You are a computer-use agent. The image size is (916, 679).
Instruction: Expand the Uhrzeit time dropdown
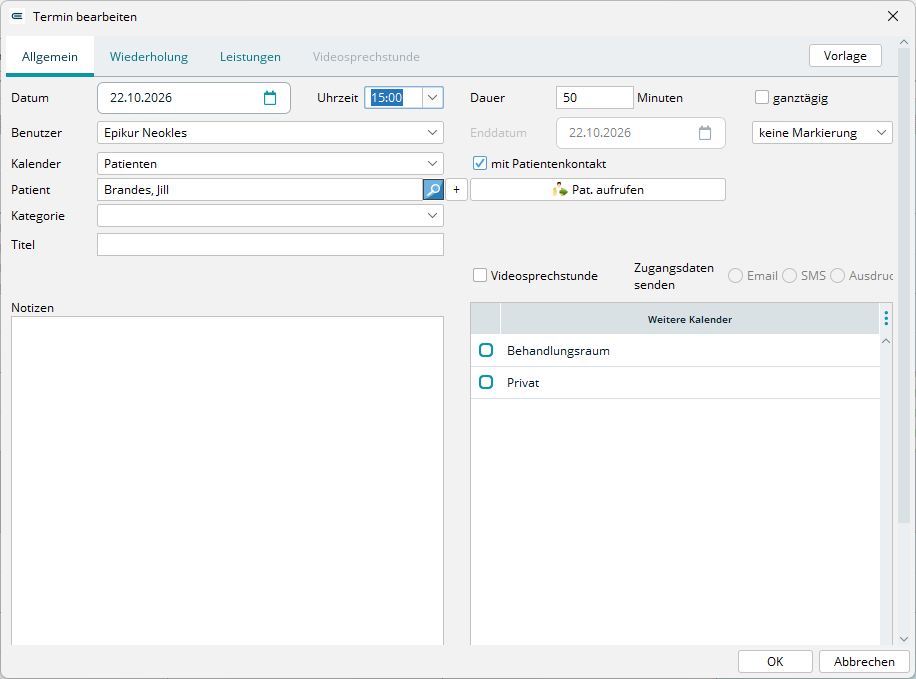click(432, 98)
